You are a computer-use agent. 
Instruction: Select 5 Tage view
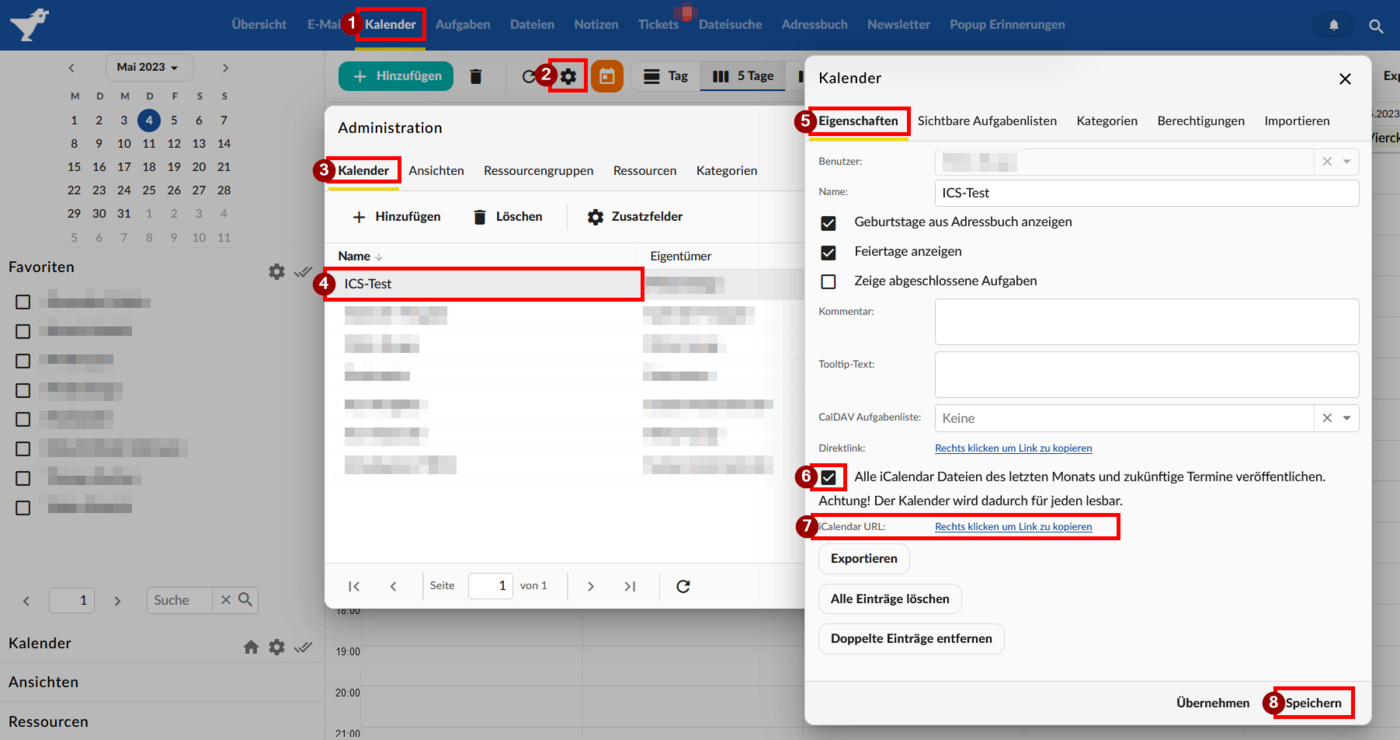pyautogui.click(x=743, y=76)
